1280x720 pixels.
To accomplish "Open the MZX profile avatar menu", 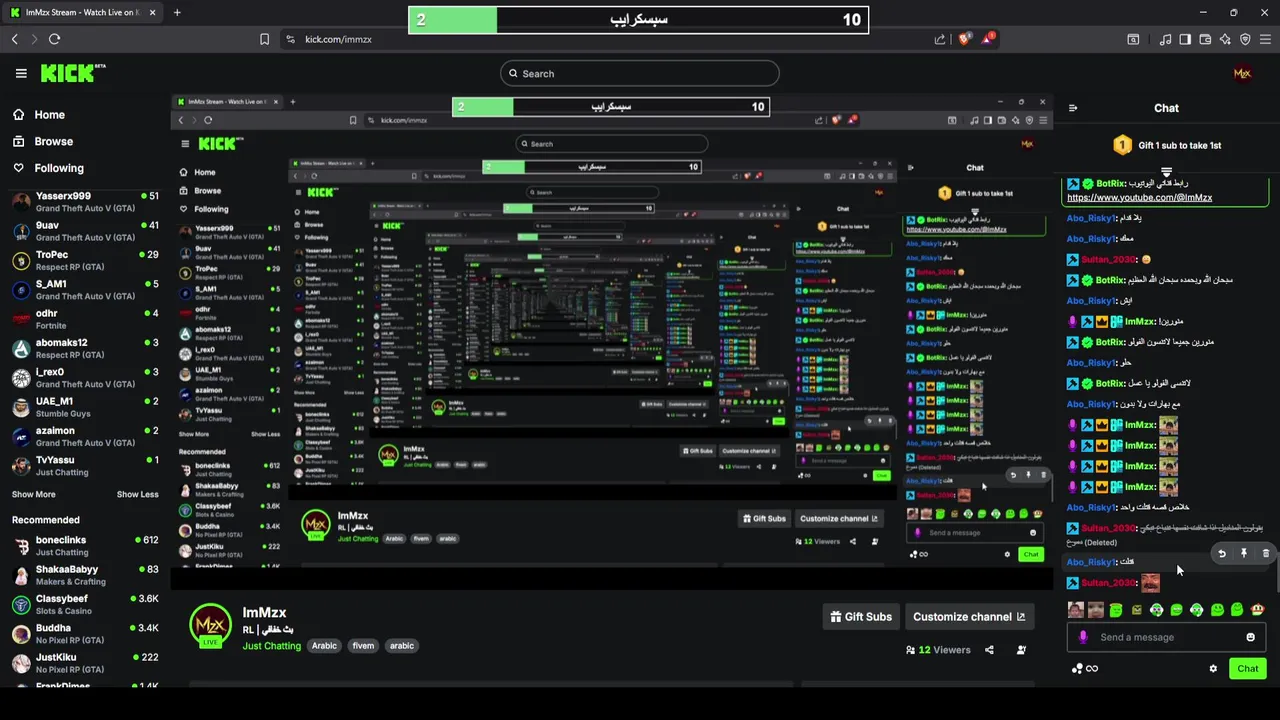I will point(1242,73).
